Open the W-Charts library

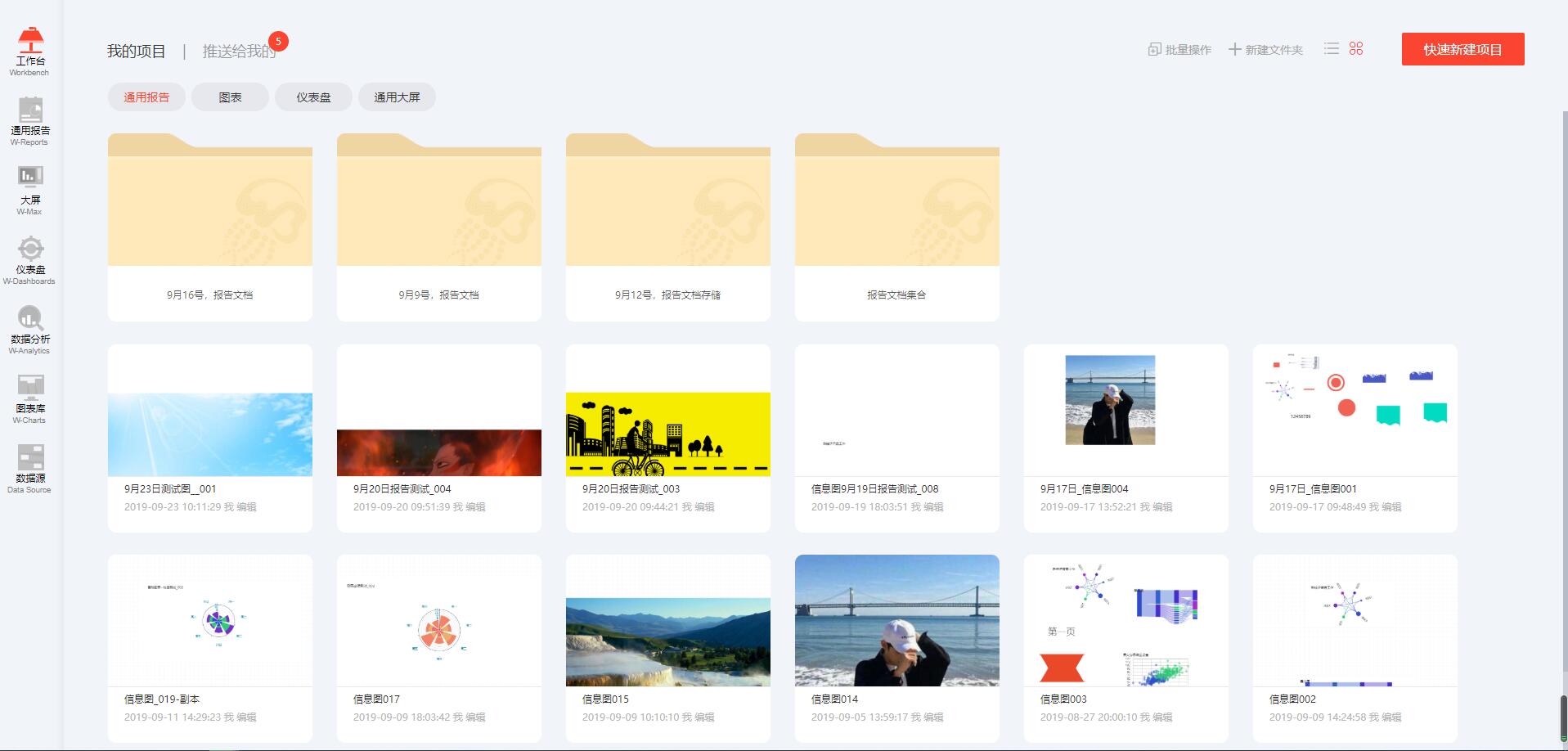tap(30, 398)
